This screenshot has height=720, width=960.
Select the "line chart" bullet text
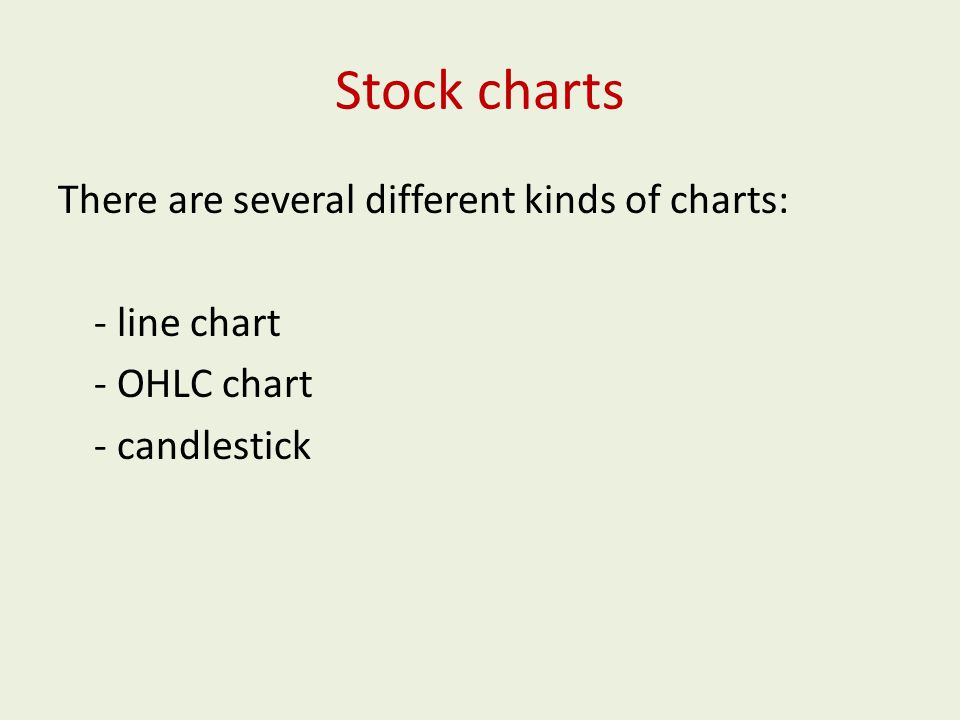pos(198,322)
